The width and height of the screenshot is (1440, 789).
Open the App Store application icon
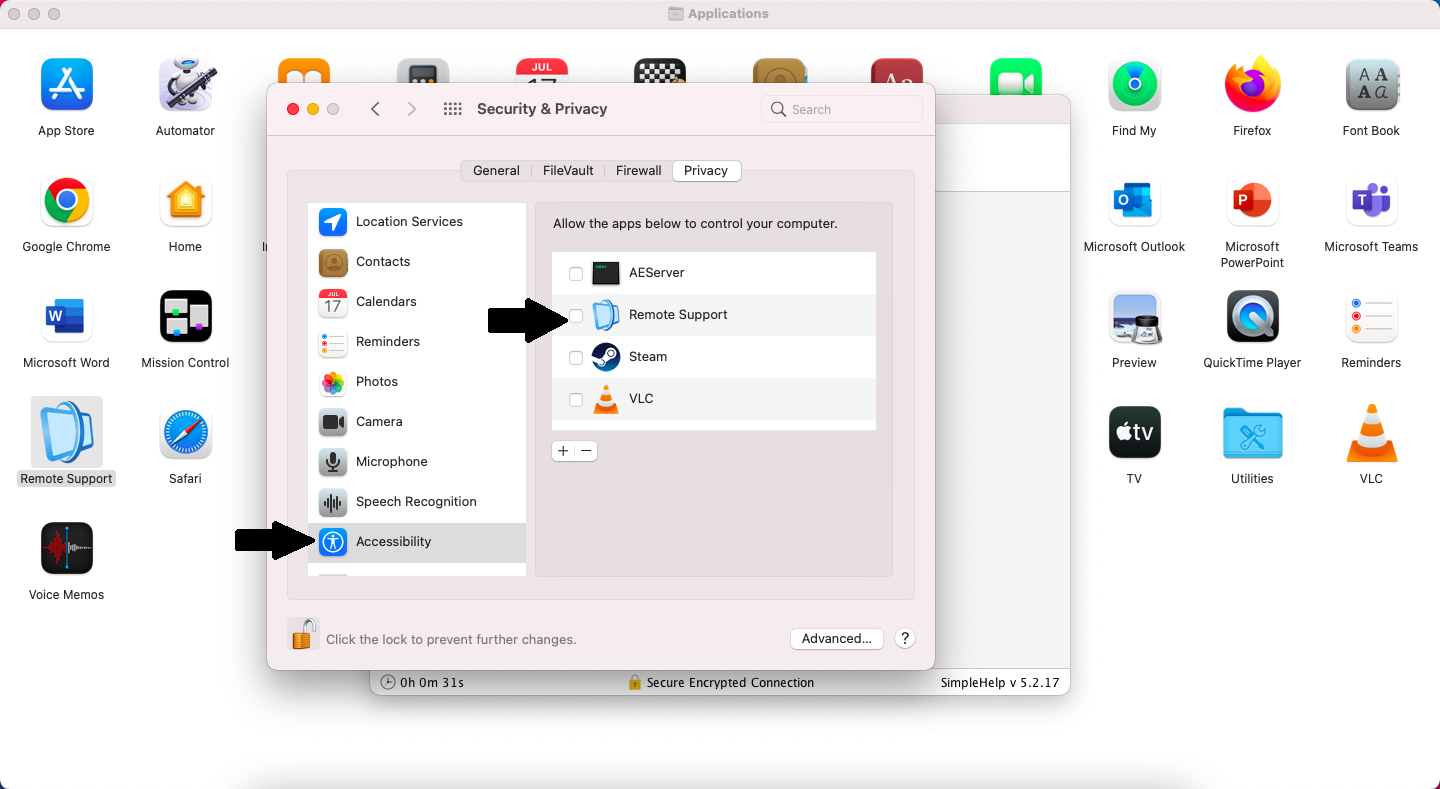point(66,85)
